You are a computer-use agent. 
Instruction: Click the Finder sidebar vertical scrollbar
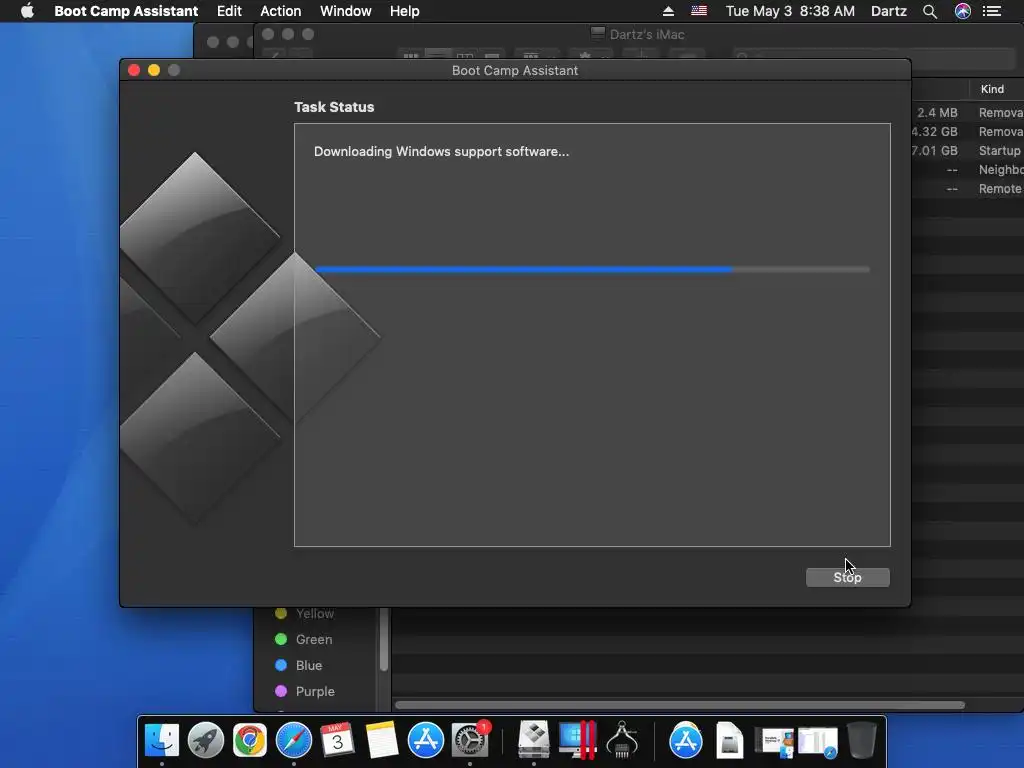pyautogui.click(x=383, y=640)
